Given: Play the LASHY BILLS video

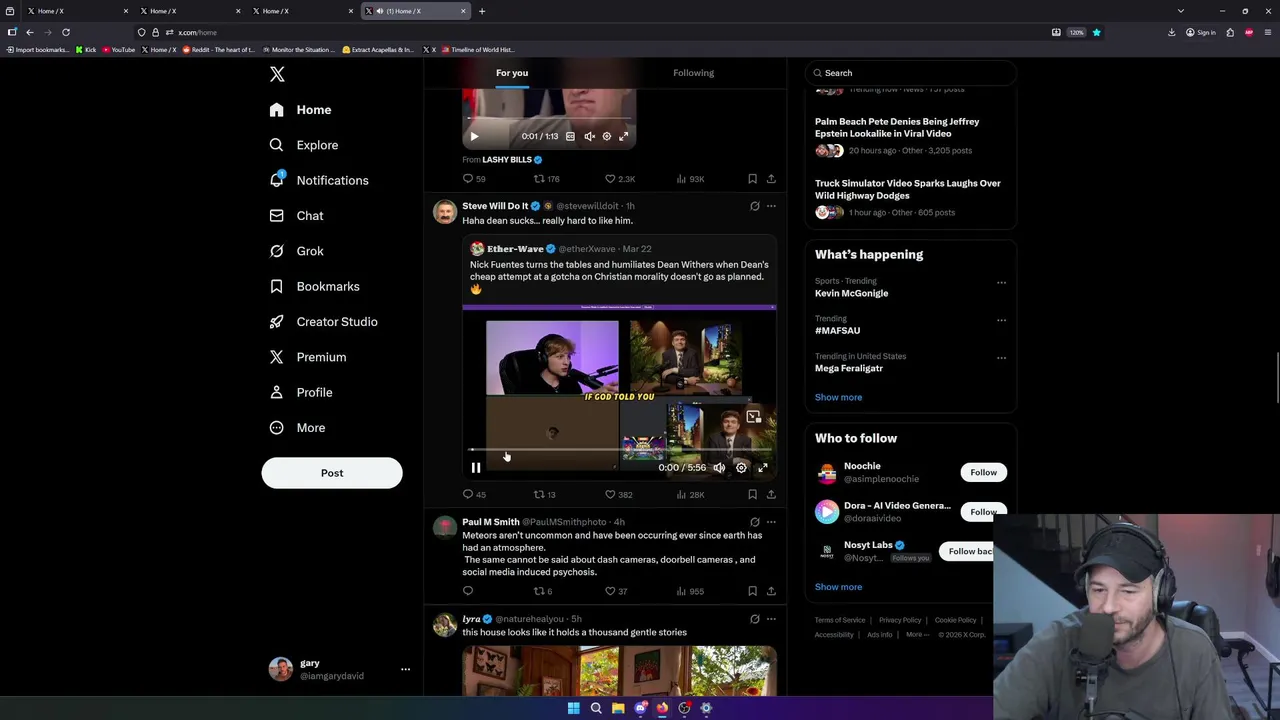Looking at the screenshot, I should 474,136.
